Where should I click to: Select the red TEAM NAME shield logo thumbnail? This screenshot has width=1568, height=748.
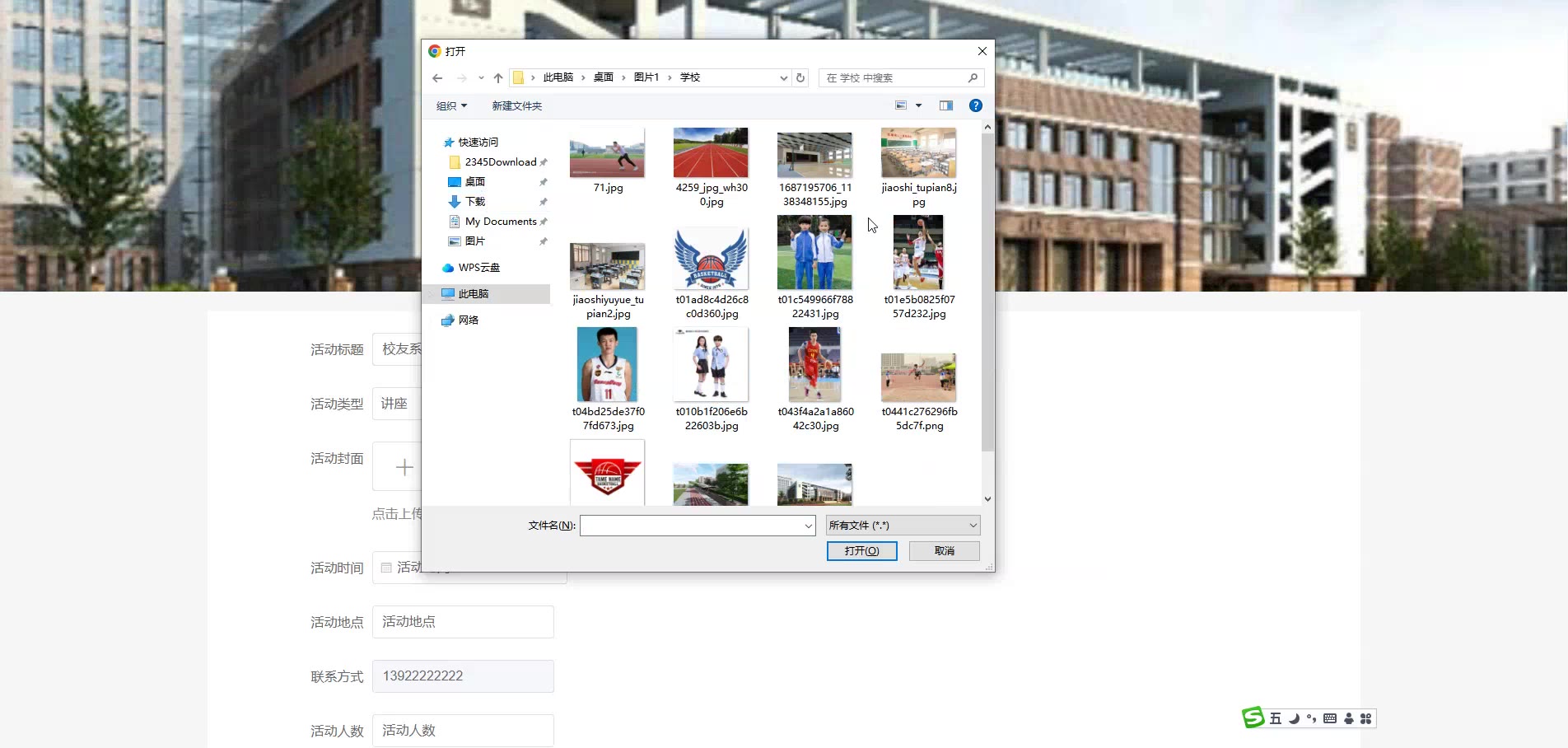[608, 474]
